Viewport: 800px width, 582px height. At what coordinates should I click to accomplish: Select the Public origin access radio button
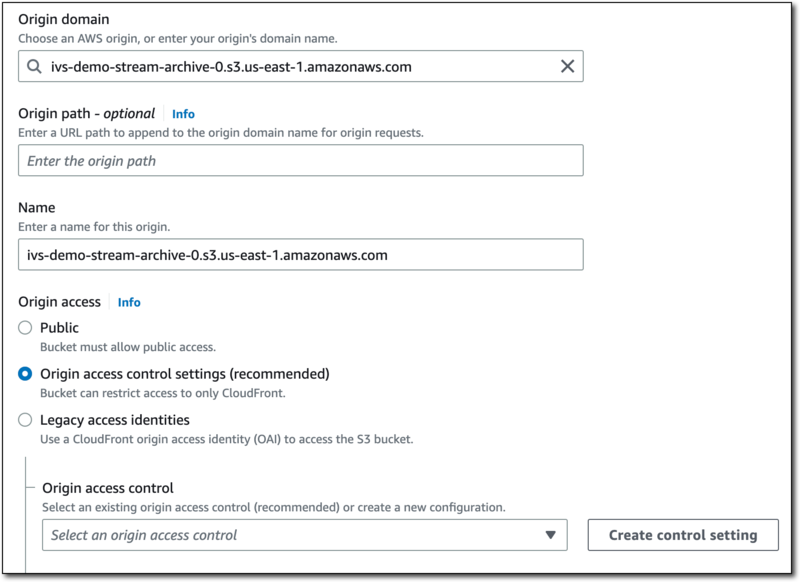[24, 325]
